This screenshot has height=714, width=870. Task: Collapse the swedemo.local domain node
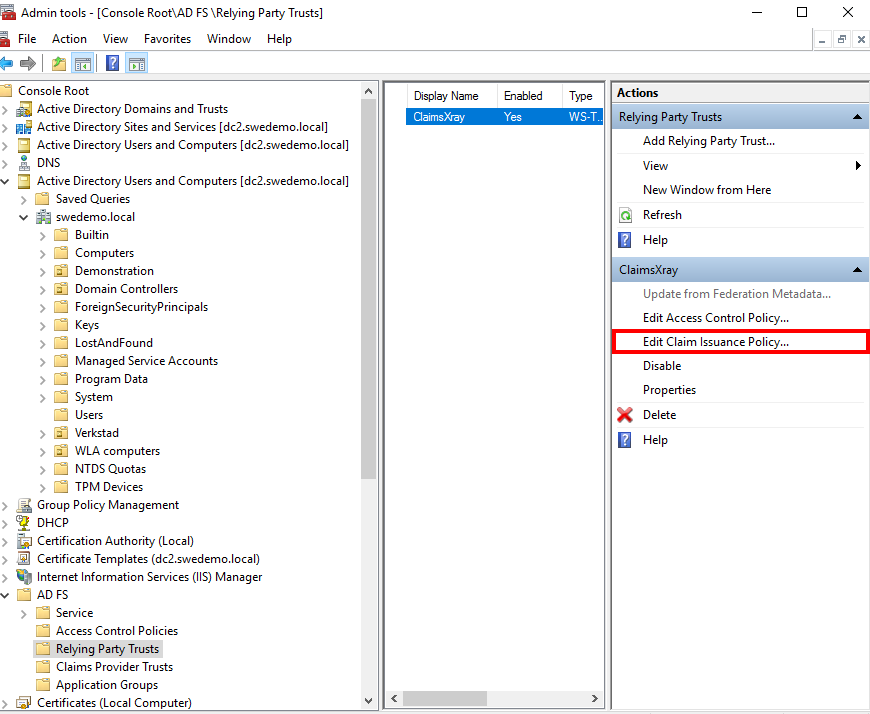pyautogui.click(x=23, y=217)
